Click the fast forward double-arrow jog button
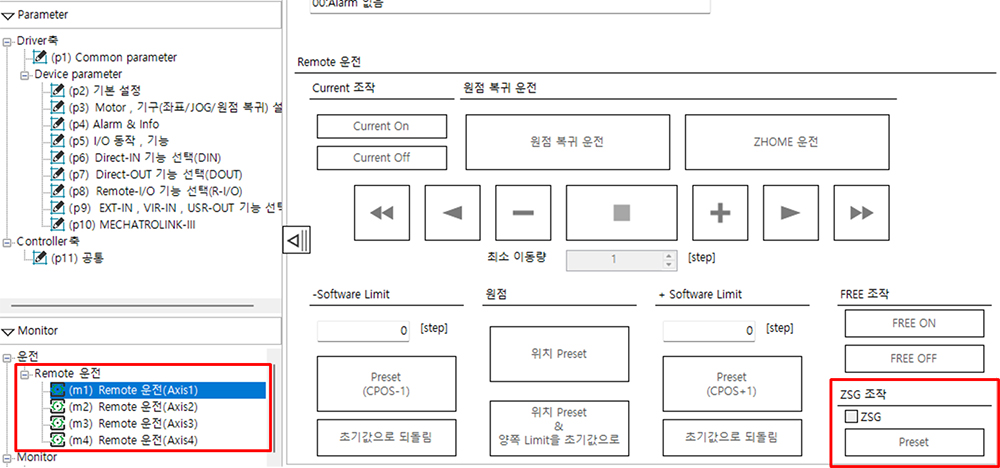Viewport: 1000px width, 468px height. [862, 213]
